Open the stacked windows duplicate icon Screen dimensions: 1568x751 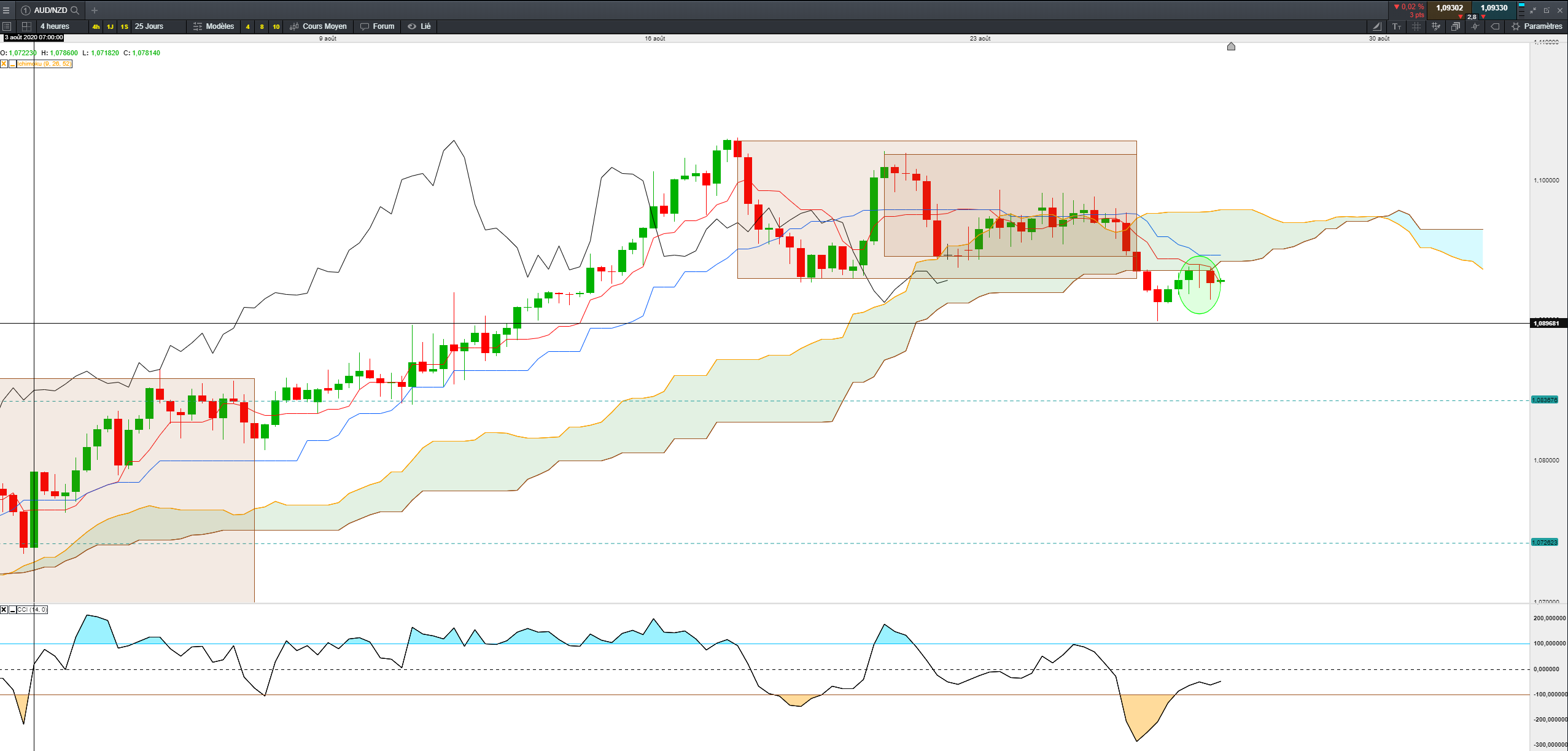pyautogui.click(x=1456, y=26)
